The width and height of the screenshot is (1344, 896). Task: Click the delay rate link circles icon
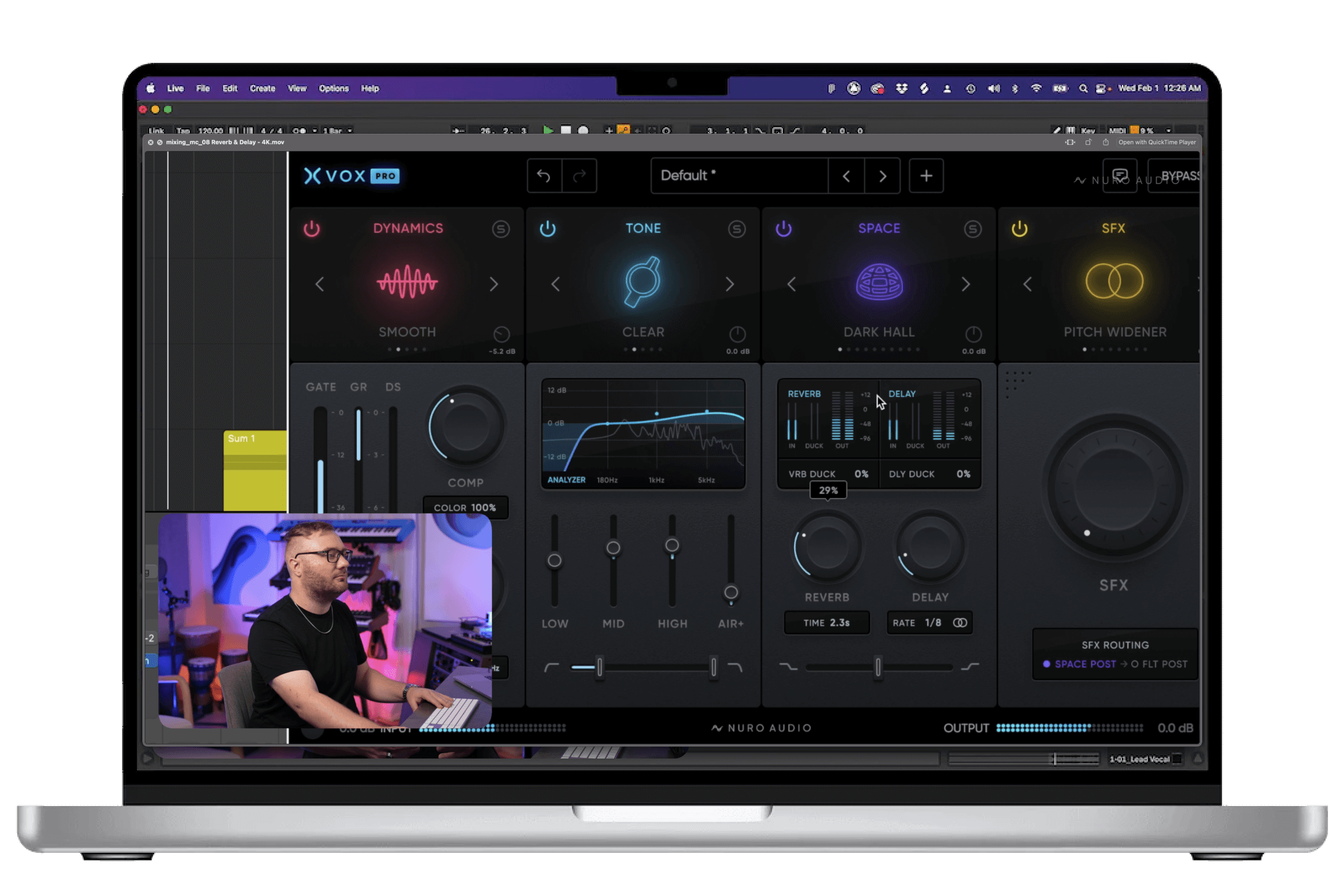(x=960, y=622)
